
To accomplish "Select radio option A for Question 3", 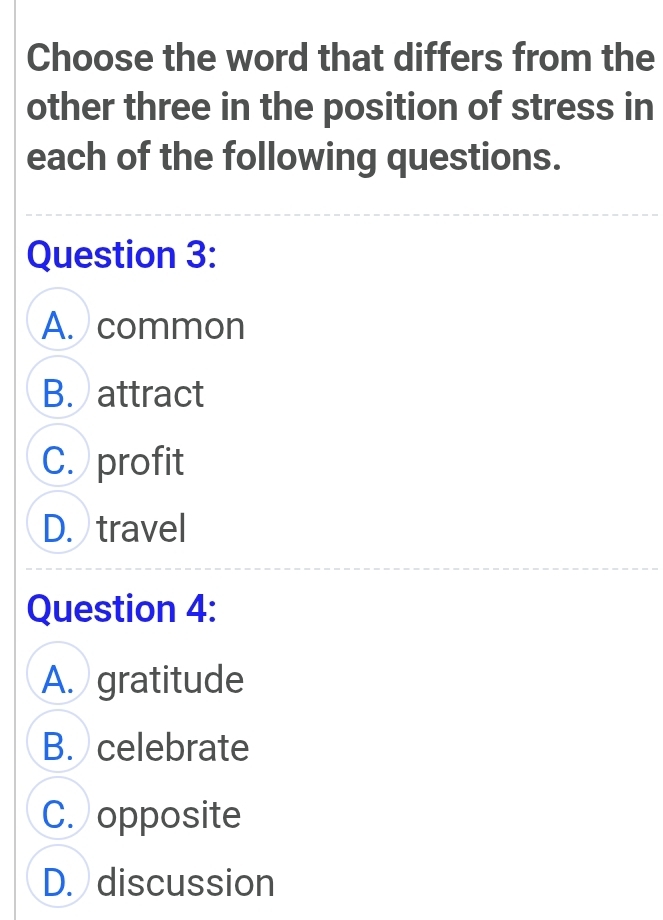I will click(x=62, y=325).
